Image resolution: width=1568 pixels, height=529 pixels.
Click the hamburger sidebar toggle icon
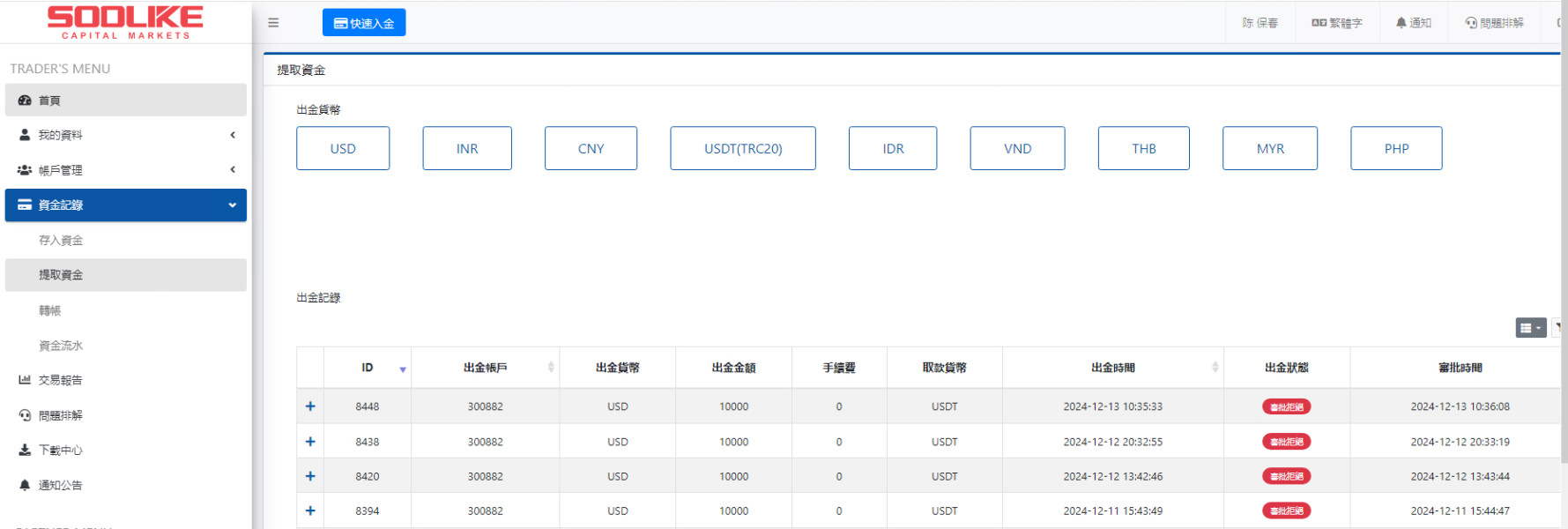click(273, 23)
